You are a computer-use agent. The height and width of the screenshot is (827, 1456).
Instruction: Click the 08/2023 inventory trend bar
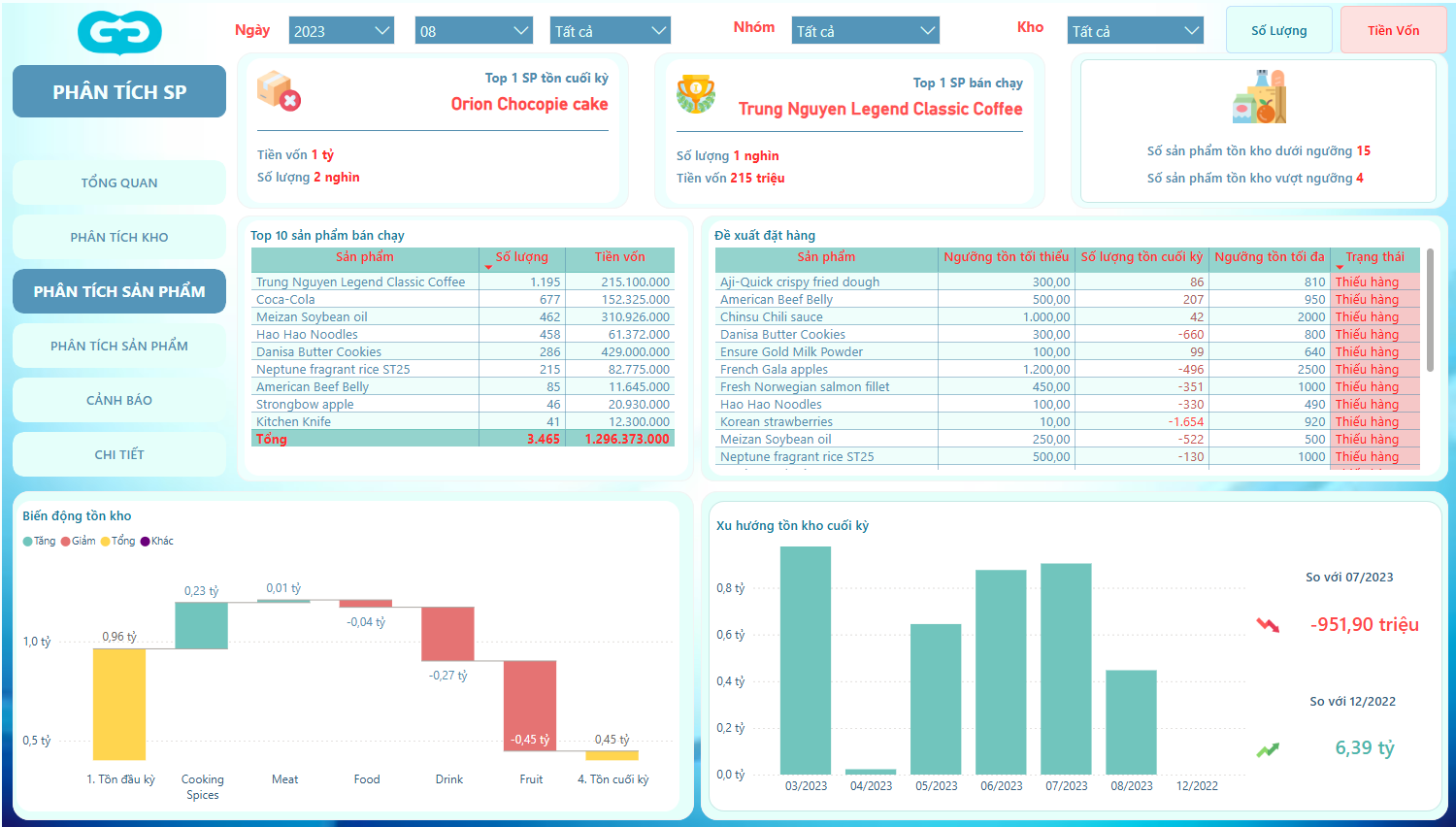point(1131,722)
